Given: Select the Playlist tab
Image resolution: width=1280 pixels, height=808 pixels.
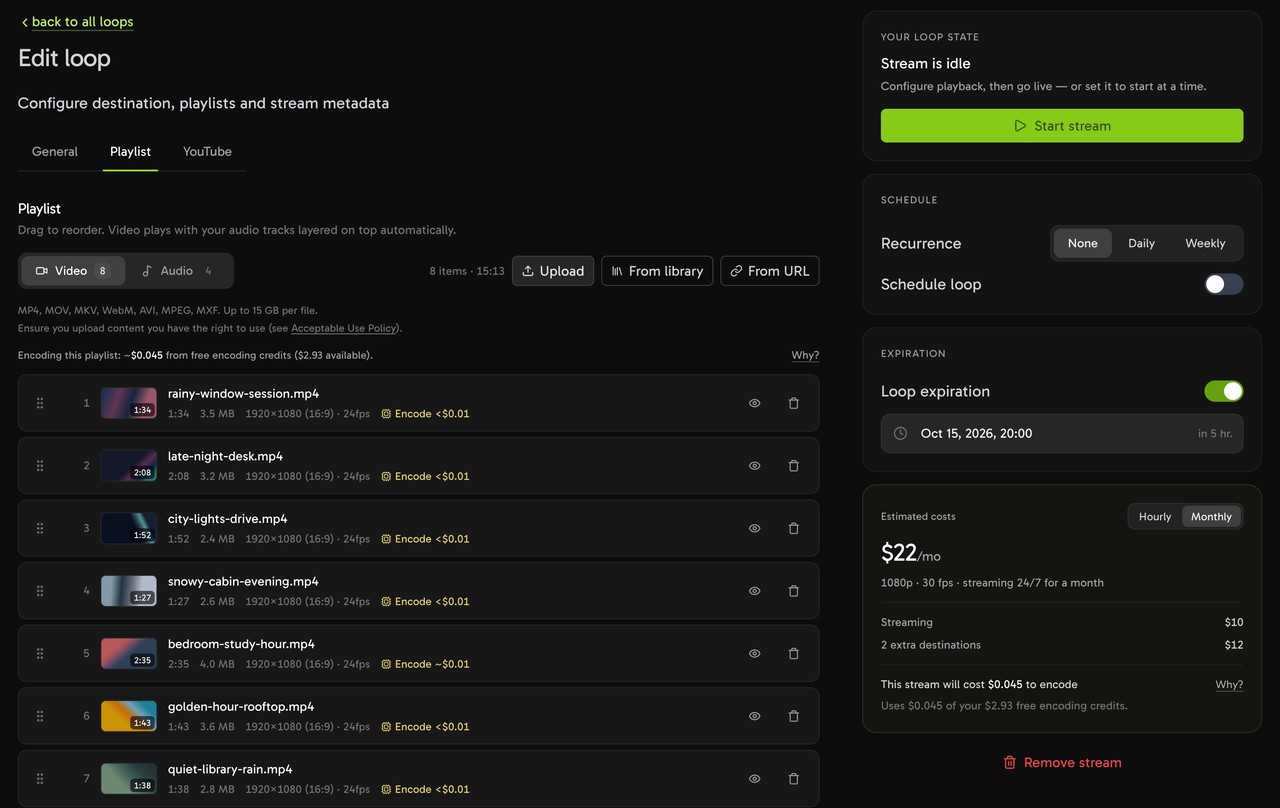Looking at the screenshot, I should coord(130,152).
